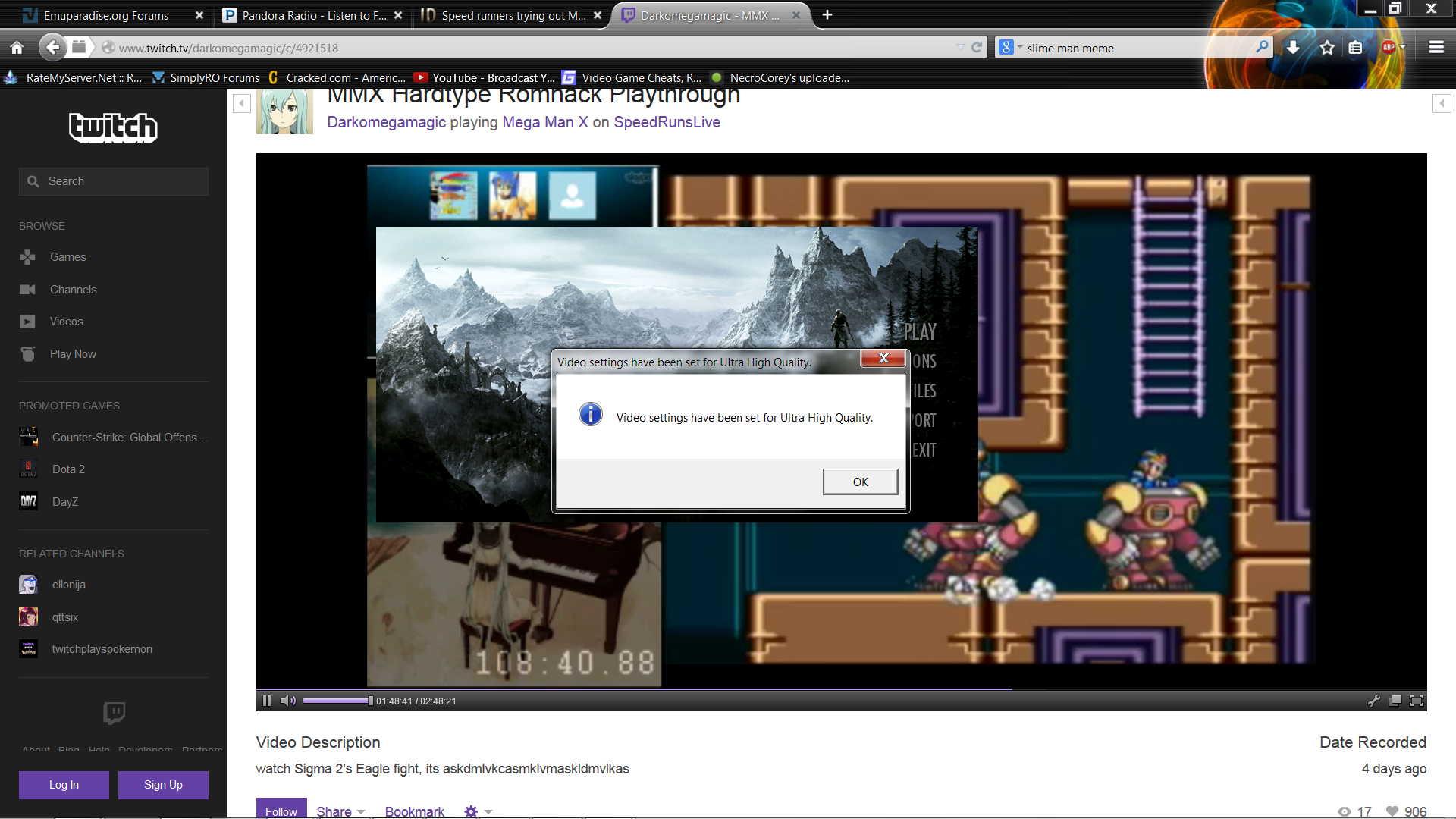The image size is (1456, 819).
Task: Click the Firefox home button
Action: click(17, 48)
